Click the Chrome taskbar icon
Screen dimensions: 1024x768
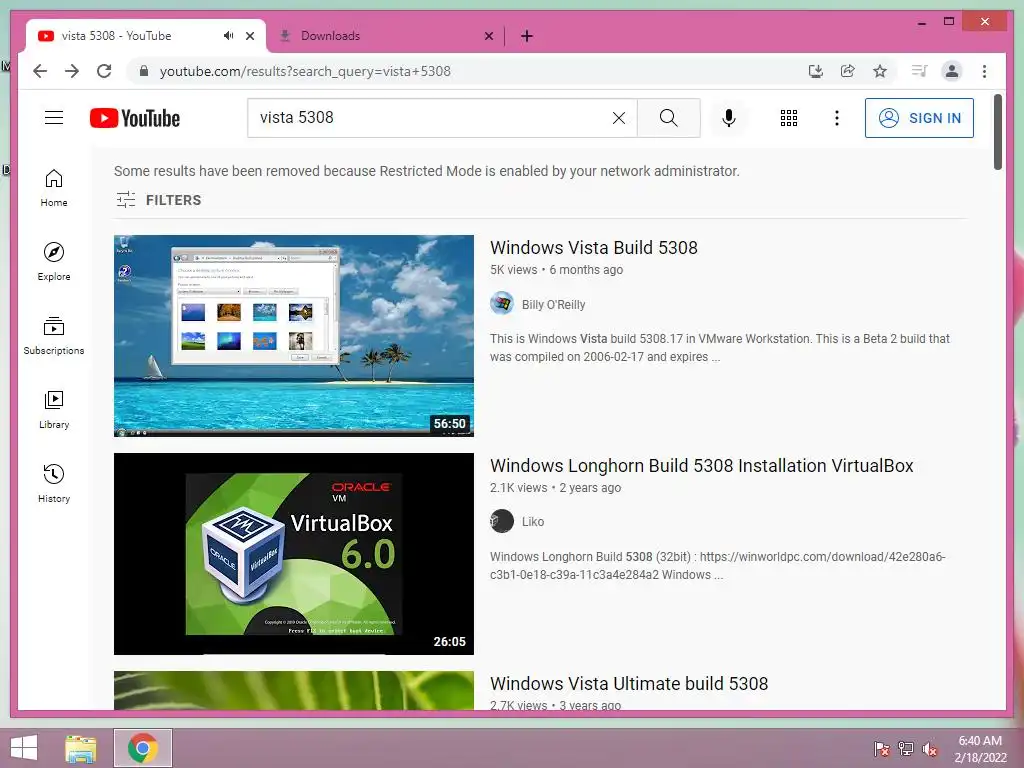tap(143, 748)
